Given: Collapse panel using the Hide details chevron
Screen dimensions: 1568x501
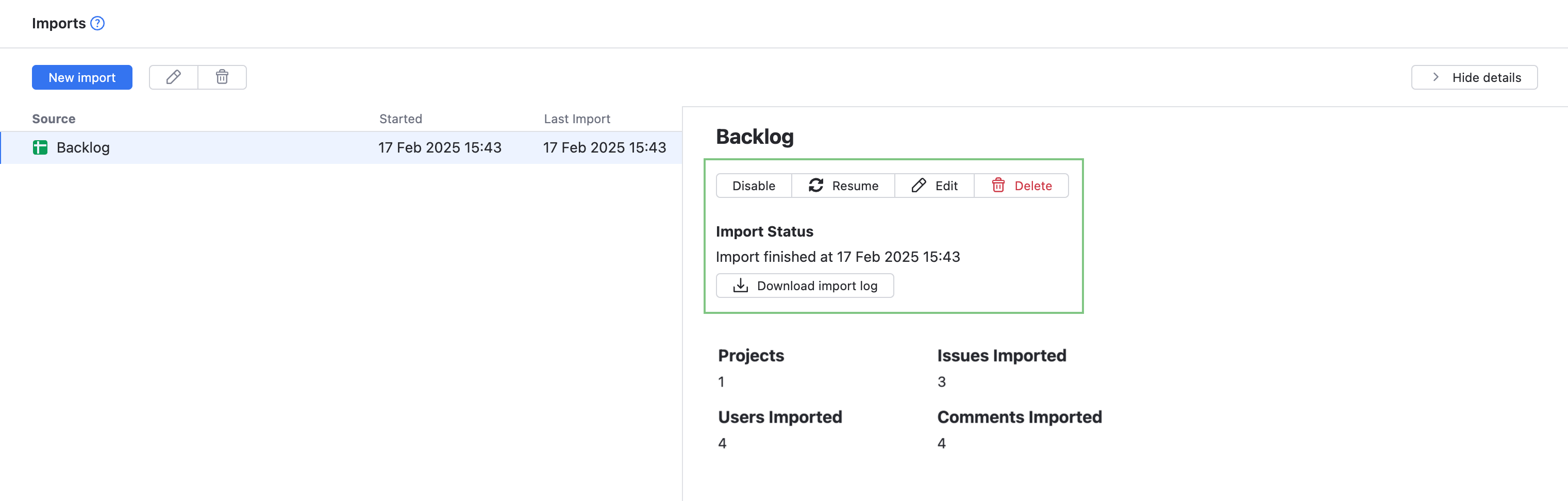Looking at the screenshot, I should point(1436,77).
